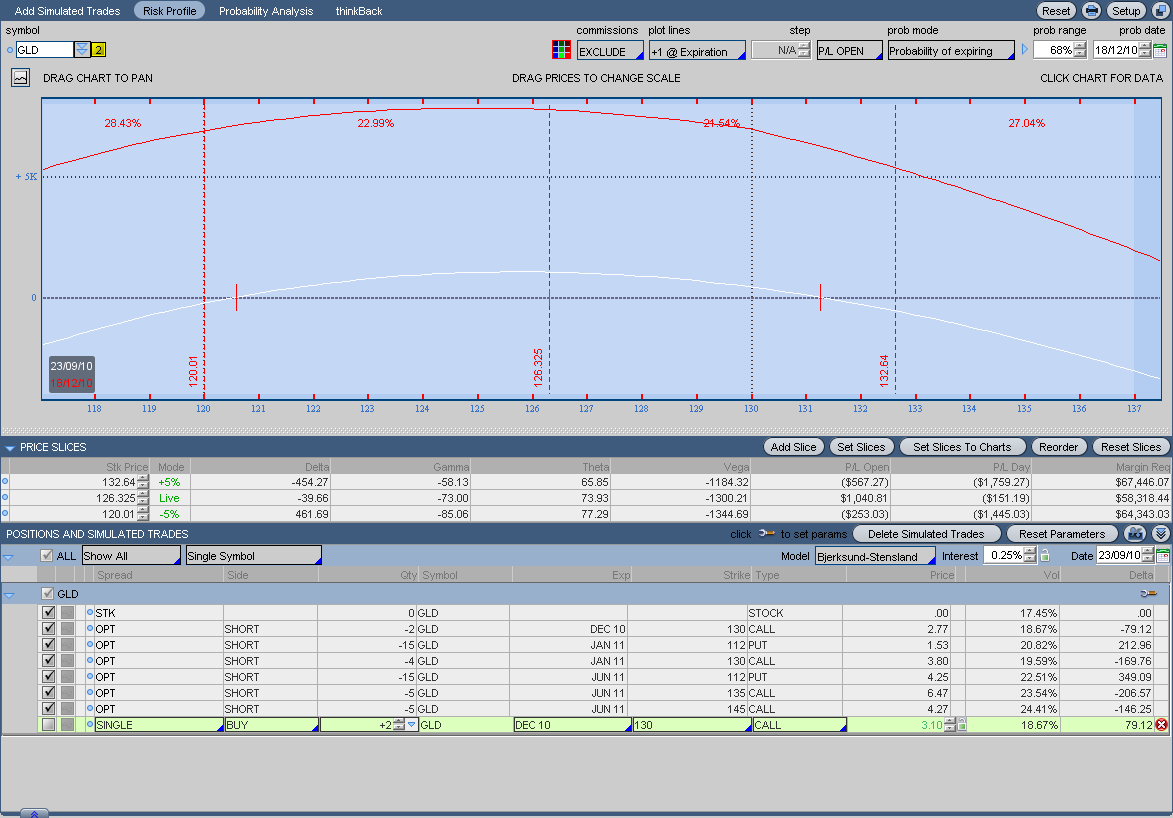The image size is (1173, 818).
Task: Toggle the ALL positions checkbox
Action: click(46, 556)
